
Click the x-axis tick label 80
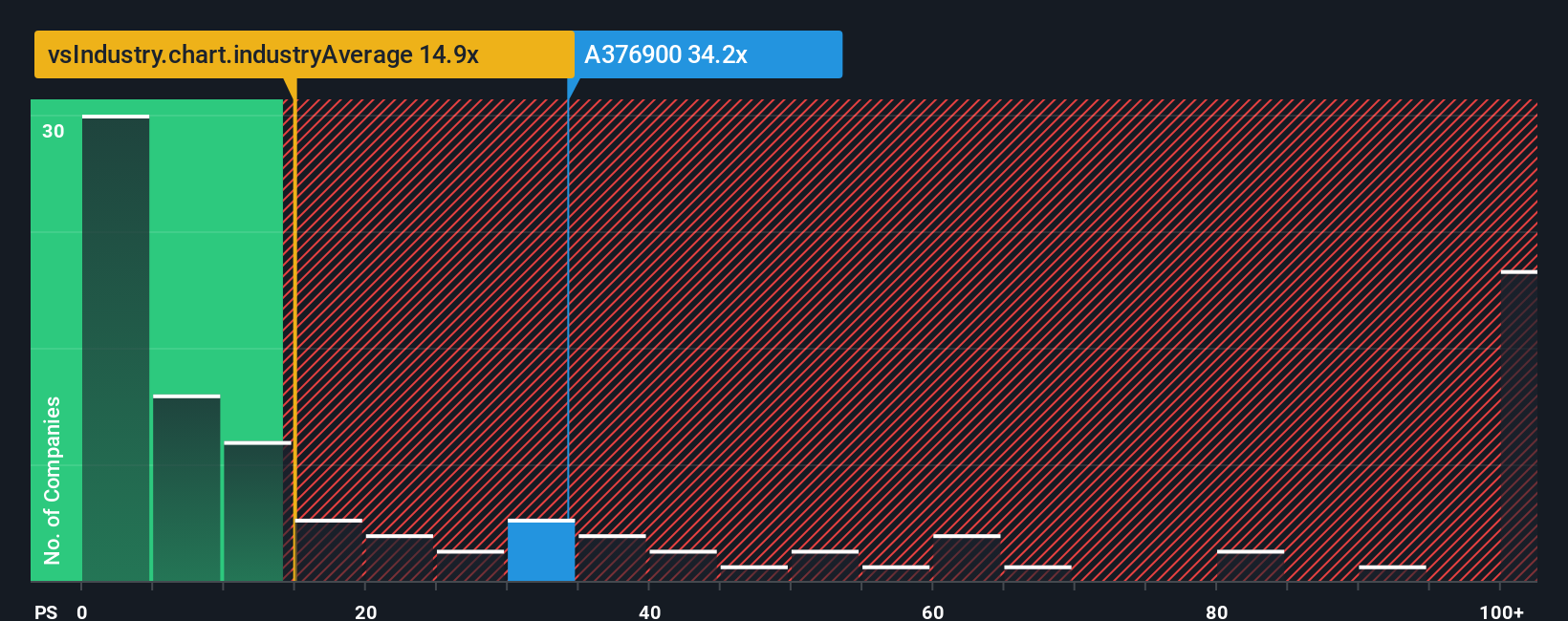[1216, 611]
